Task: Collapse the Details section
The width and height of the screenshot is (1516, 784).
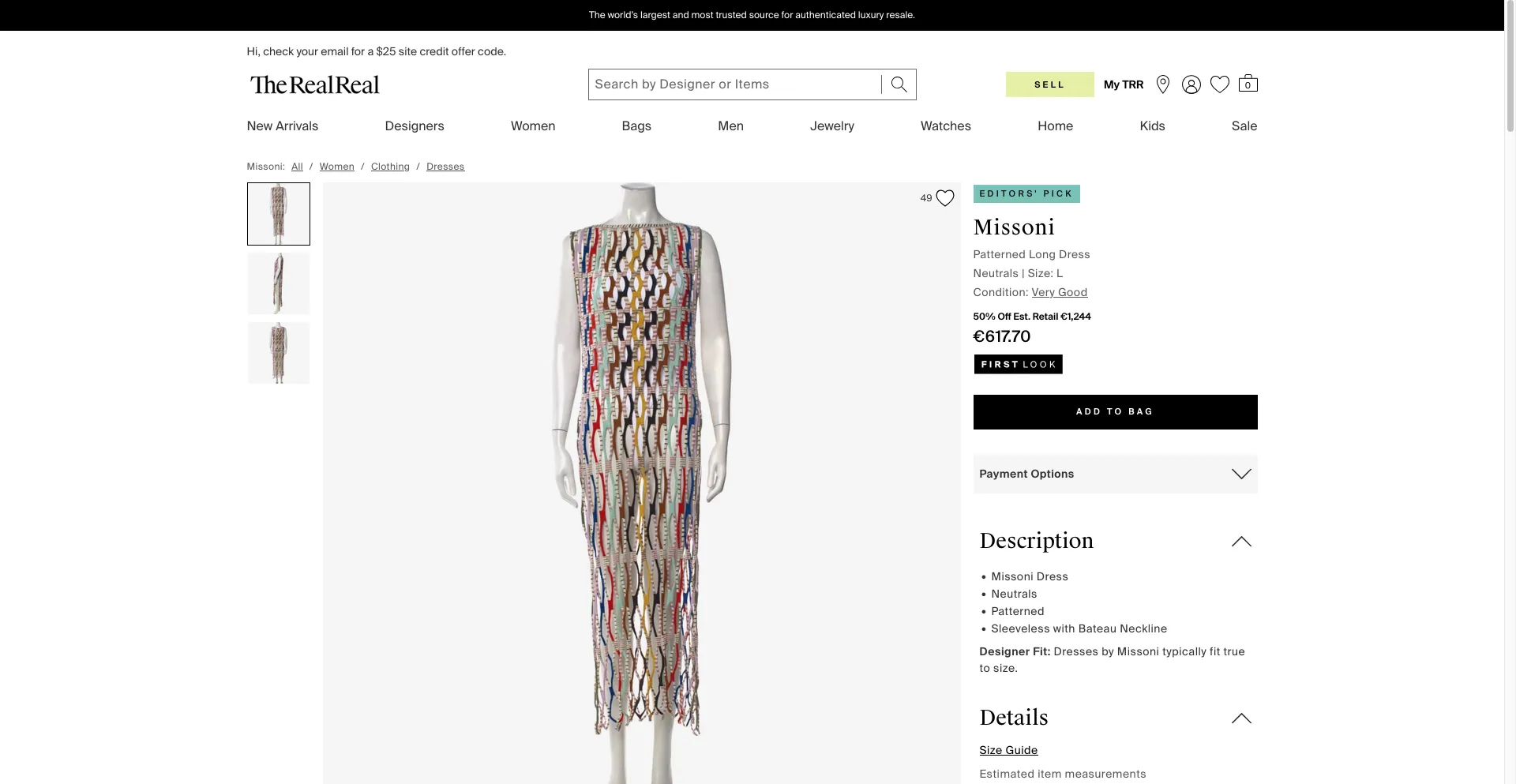Action: [1241, 718]
